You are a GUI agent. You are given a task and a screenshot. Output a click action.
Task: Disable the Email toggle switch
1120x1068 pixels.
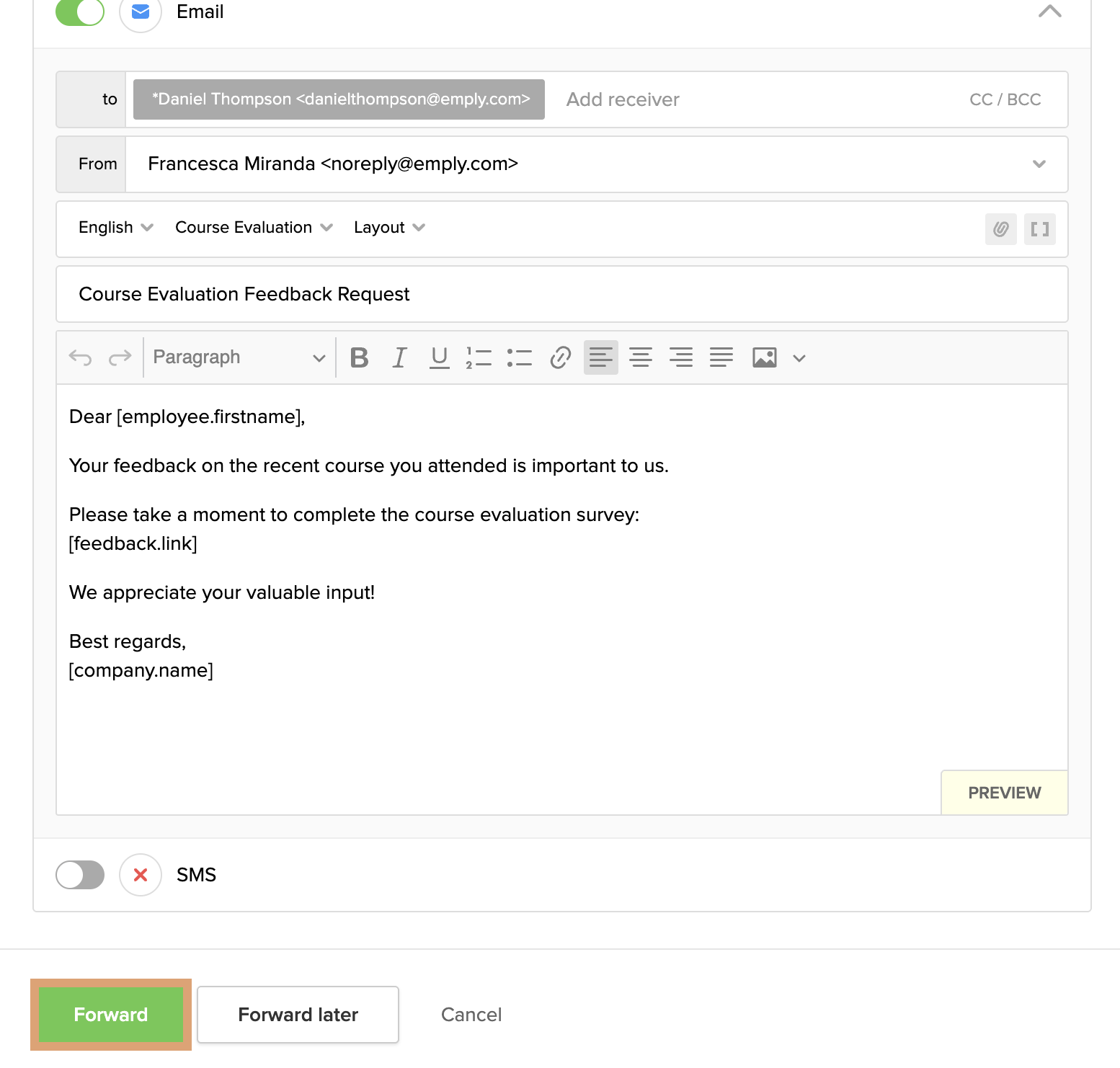coord(80,12)
